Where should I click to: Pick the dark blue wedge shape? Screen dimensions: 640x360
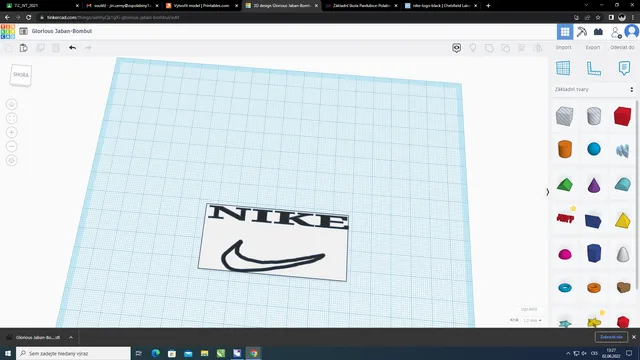[x=593, y=221]
